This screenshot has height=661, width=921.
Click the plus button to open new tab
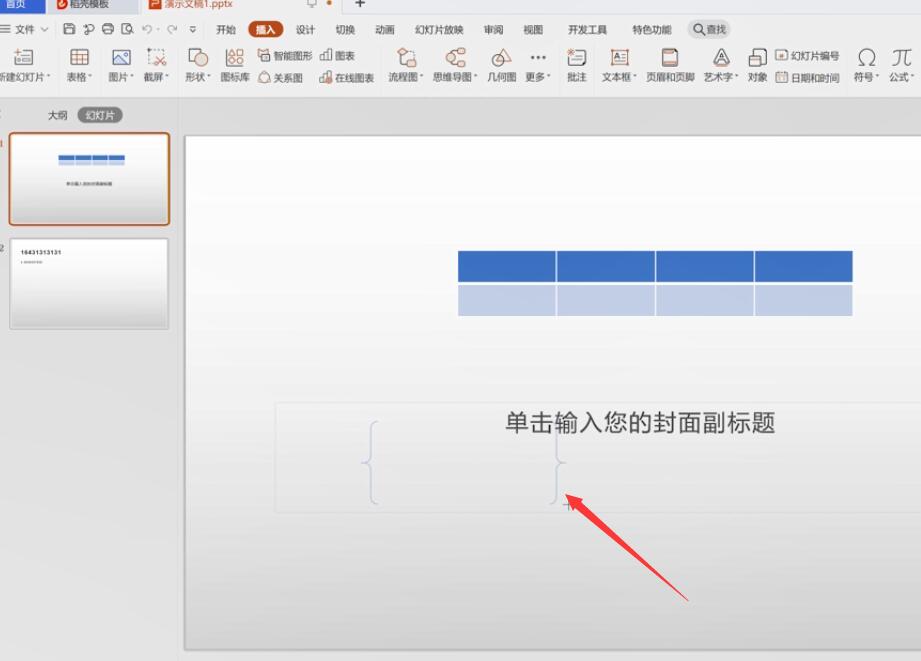pyautogui.click(x=360, y=4)
